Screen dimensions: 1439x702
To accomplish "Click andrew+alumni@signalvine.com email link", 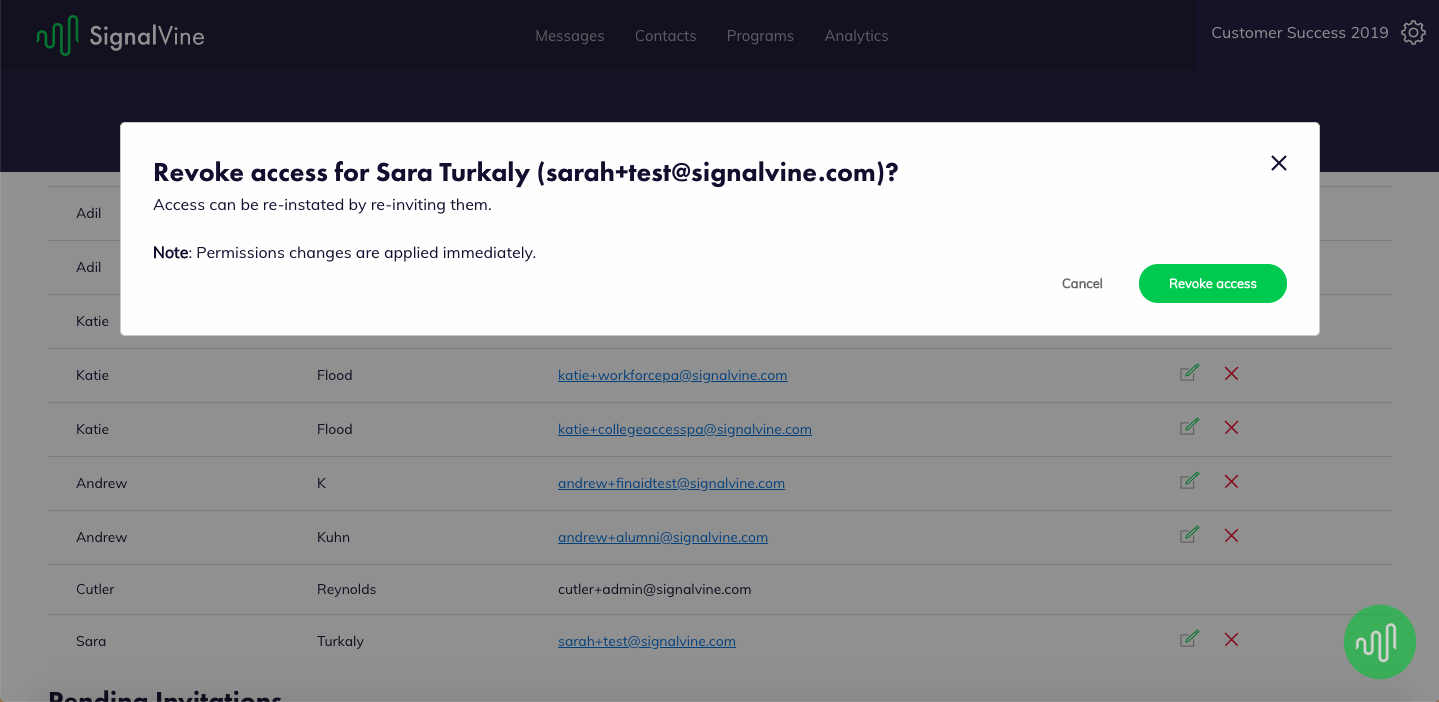I will point(663,537).
